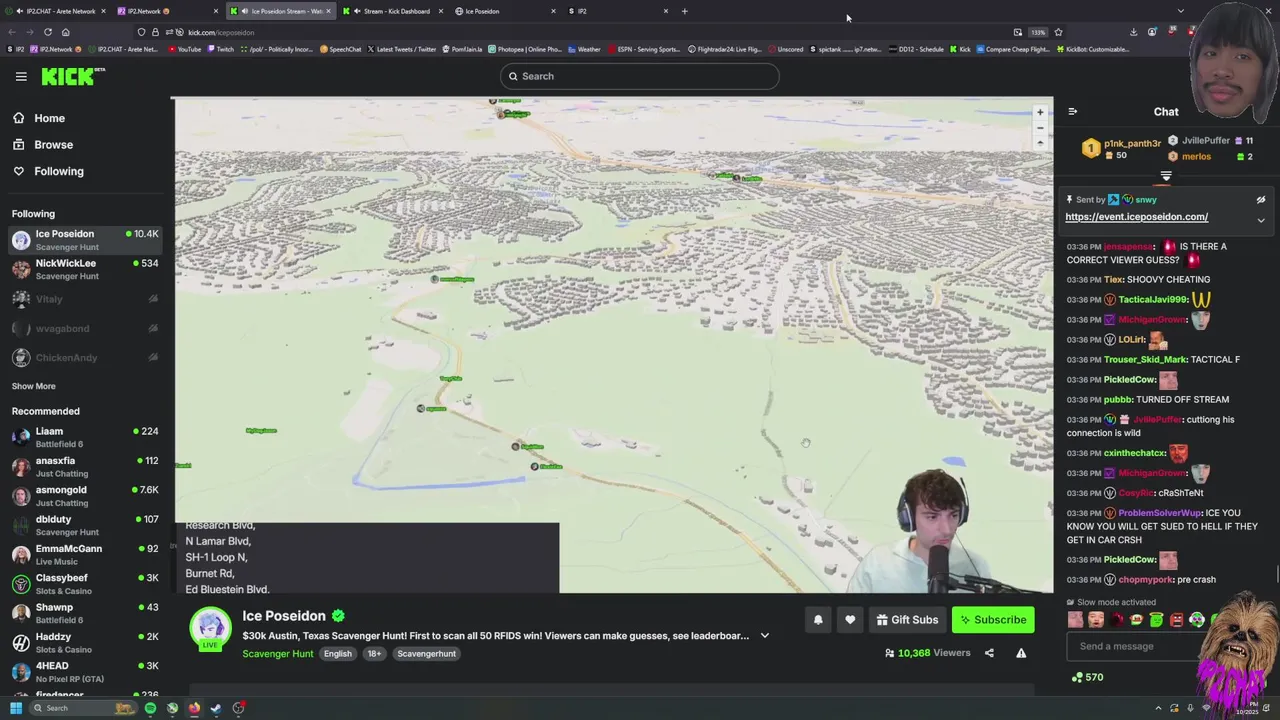This screenshot has height=720, width=1280.
Task: Click the taskbar Search box
Action: [x=85, y=708]
